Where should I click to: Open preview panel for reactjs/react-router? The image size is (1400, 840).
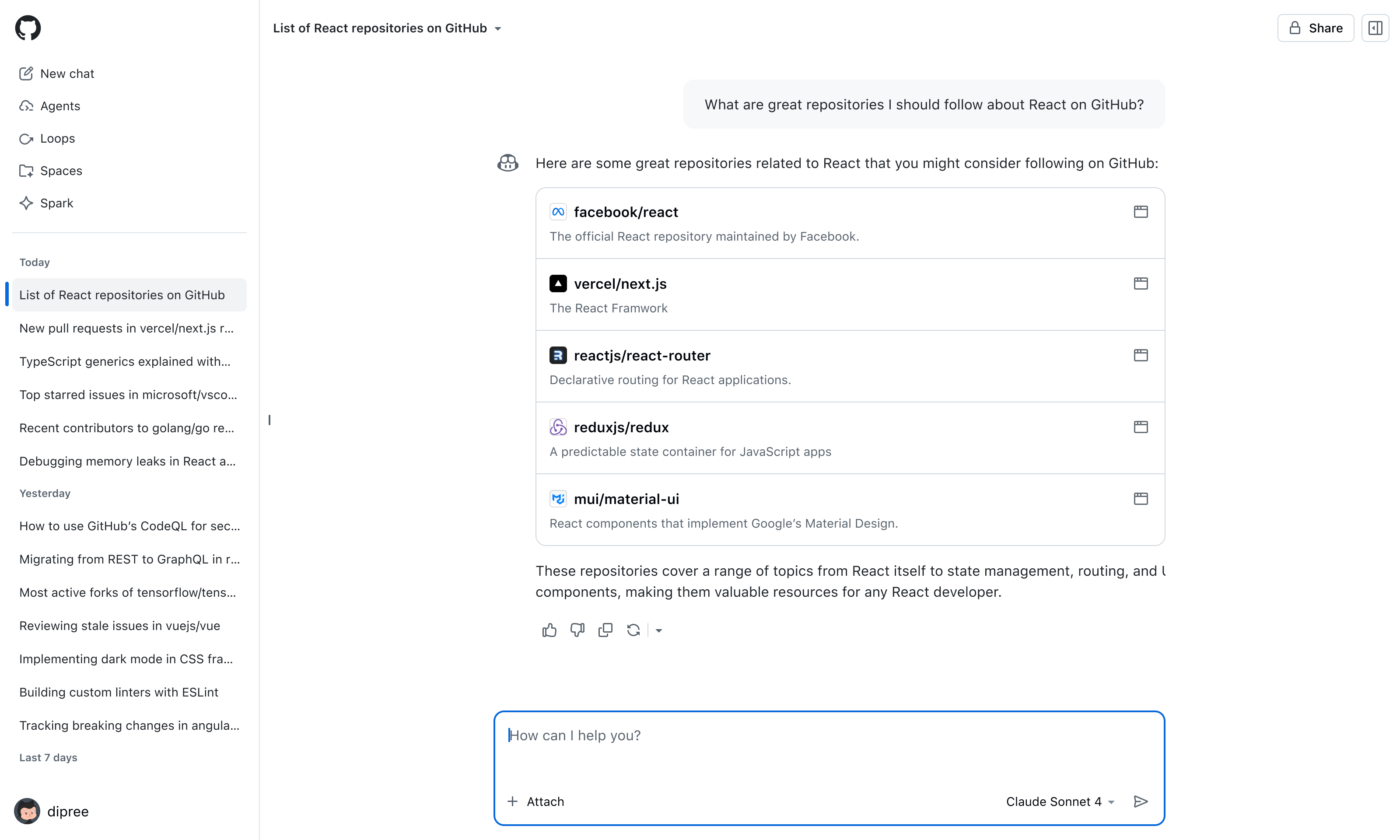pyautogui.click(x=1141, y=356)
